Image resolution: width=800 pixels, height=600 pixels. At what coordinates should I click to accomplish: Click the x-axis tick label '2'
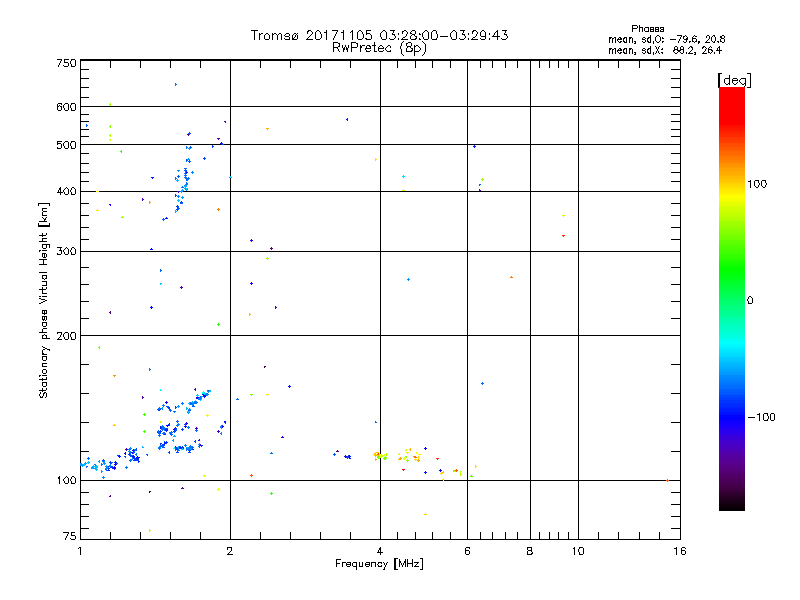[x=230, y=551]
